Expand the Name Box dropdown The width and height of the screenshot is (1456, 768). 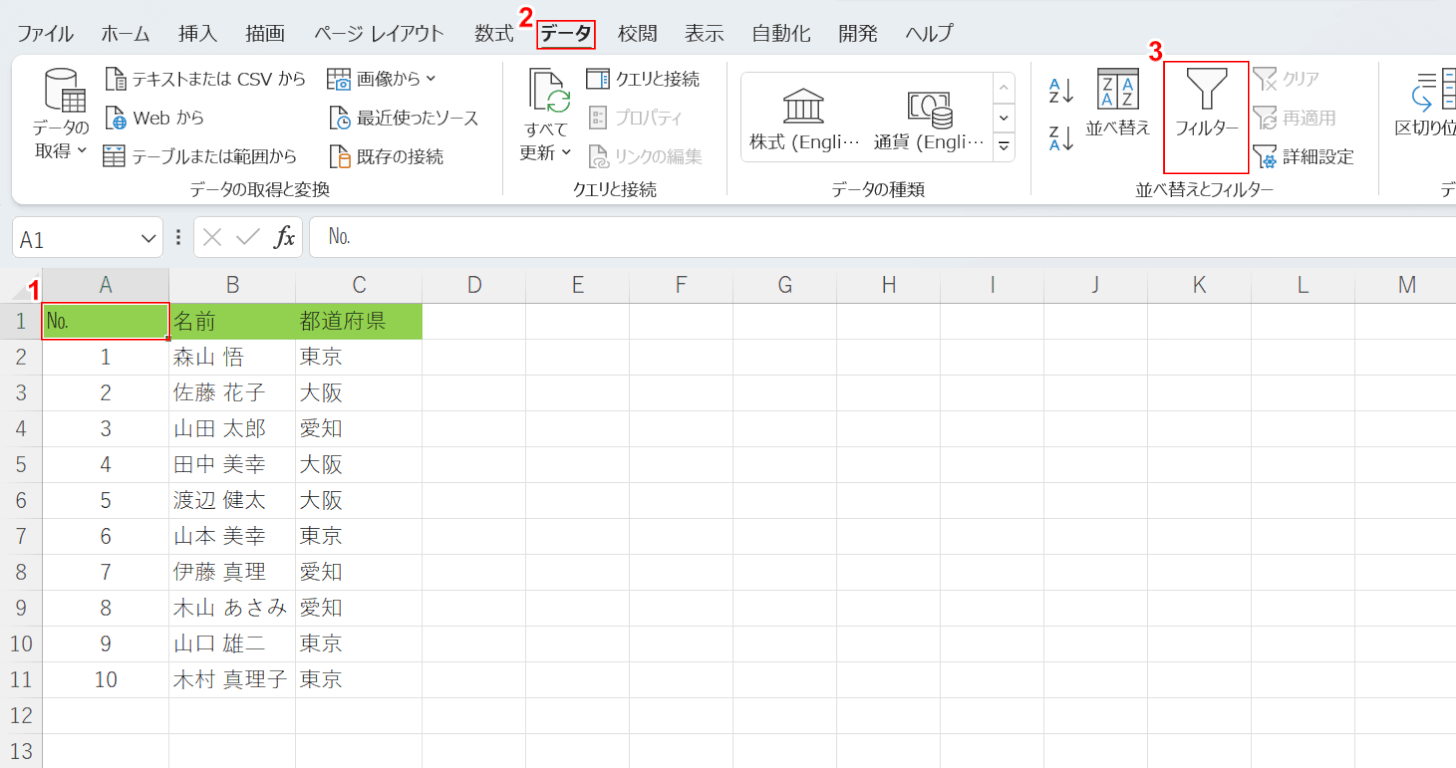pyautogui.click(x=148, y=238)
